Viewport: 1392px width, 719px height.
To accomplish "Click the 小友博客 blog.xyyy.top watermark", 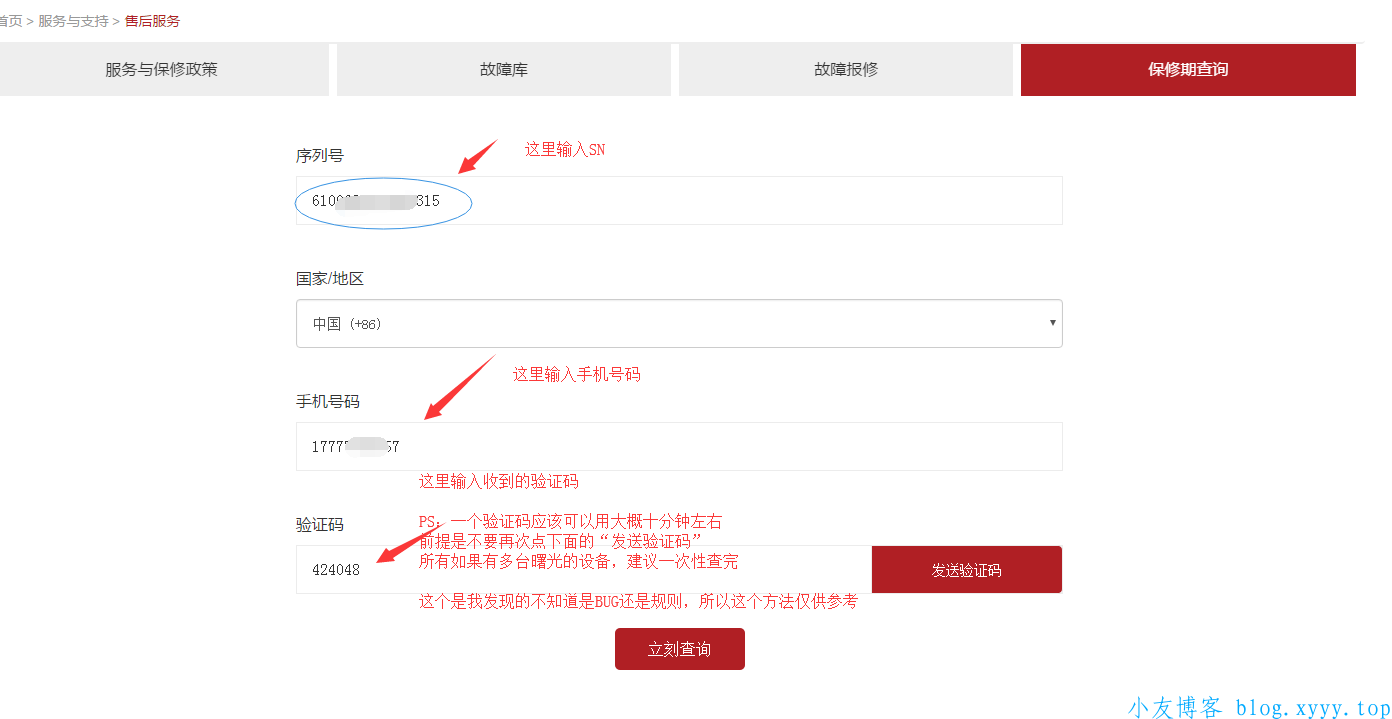I will coord(1258,708).
